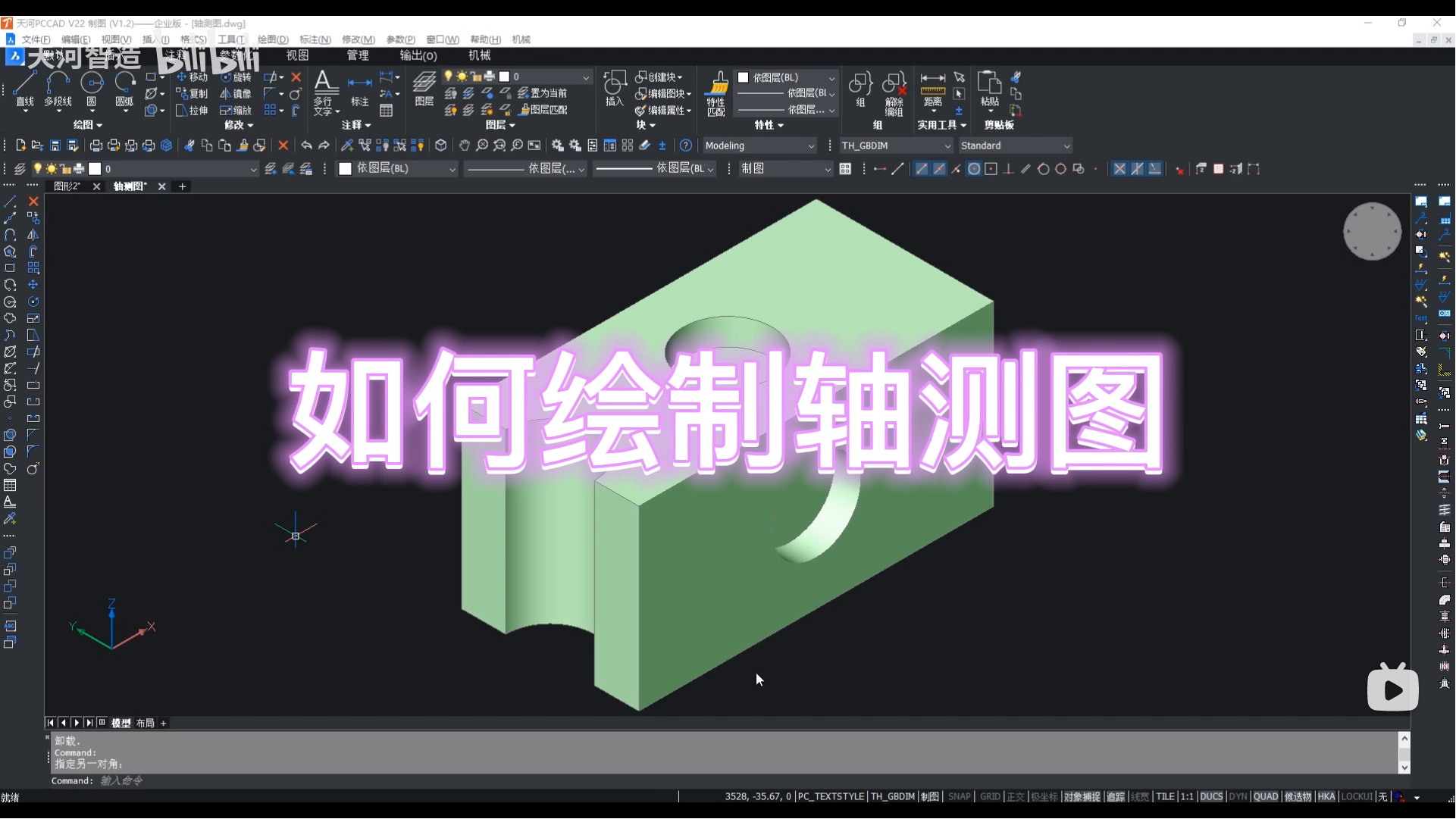Click the 移动 move tool
Screen dimensions: 1456x819
pos(192,77)
